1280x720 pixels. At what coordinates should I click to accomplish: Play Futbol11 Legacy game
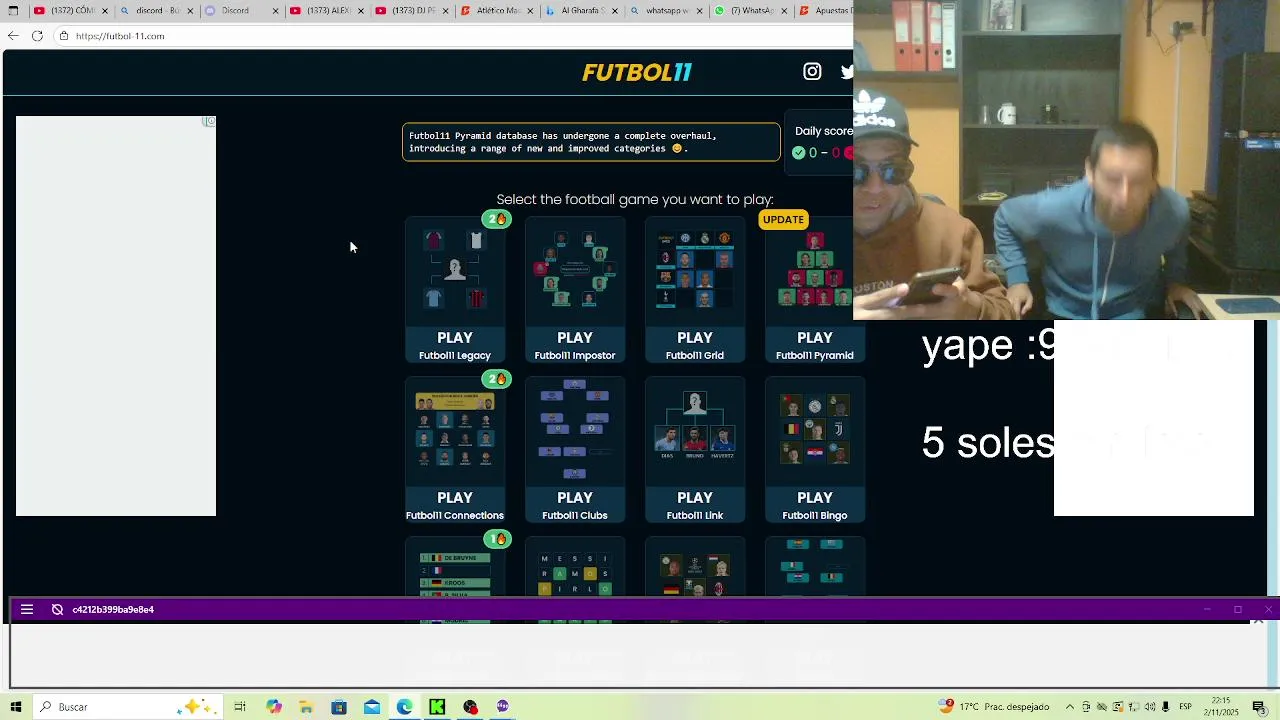point(455,290)
